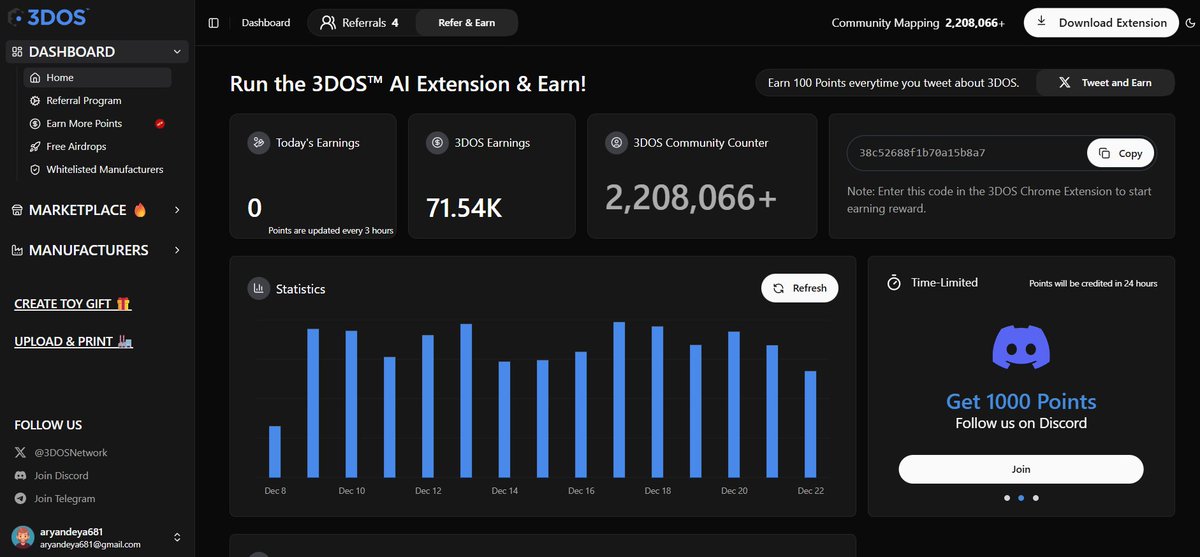The image size is (1200, 557).
Task: Click the large Discord logo
Action: click(1021, 348)
